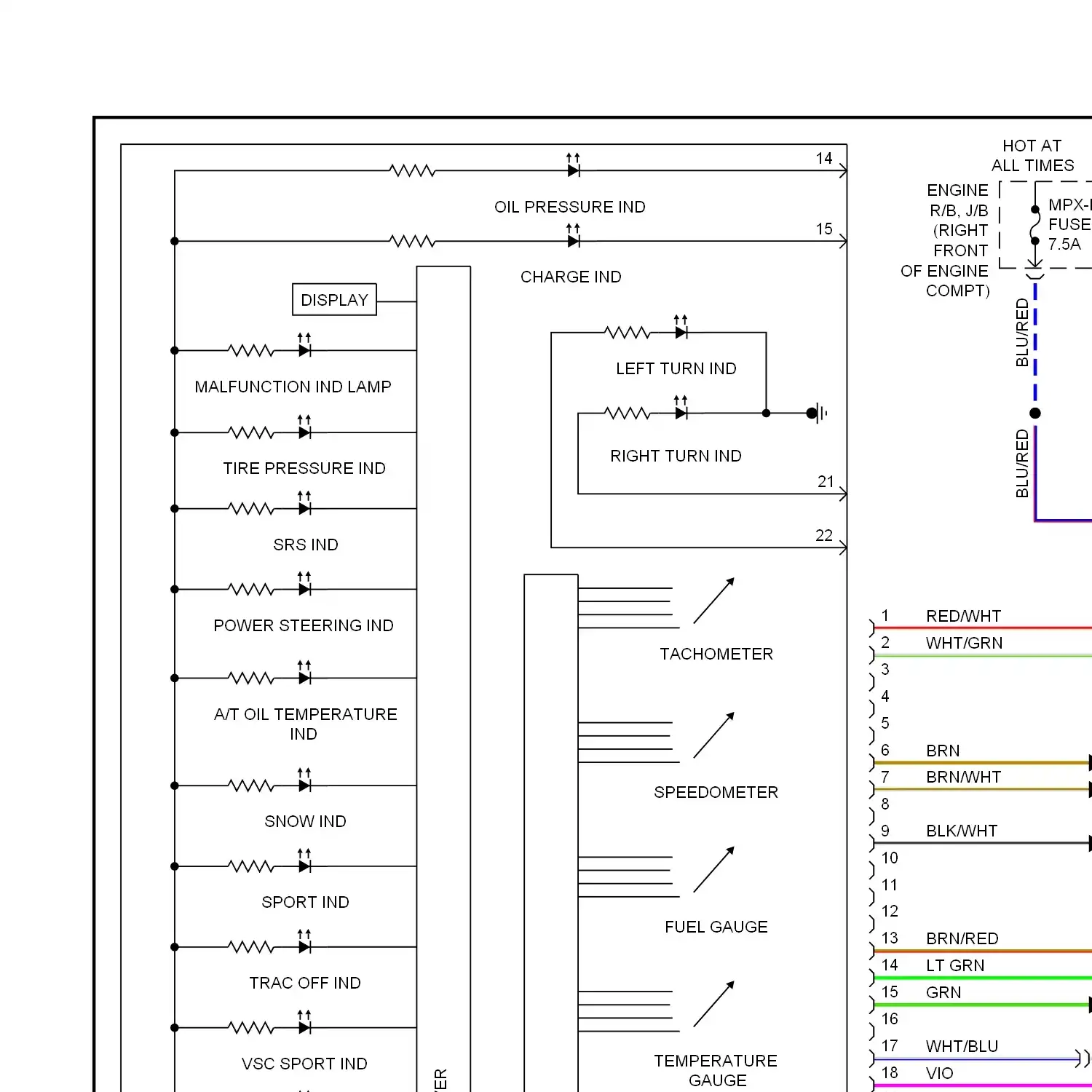Screen dimensions: 1092x1092
Task: Click the DISPLAY box label
Action: point(334,300)
